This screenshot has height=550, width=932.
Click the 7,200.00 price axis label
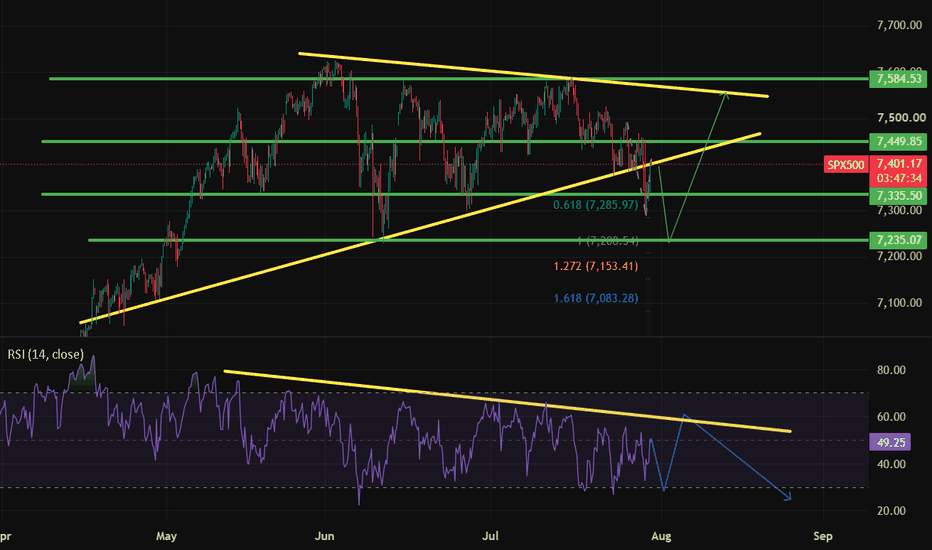tap(899, 256)
